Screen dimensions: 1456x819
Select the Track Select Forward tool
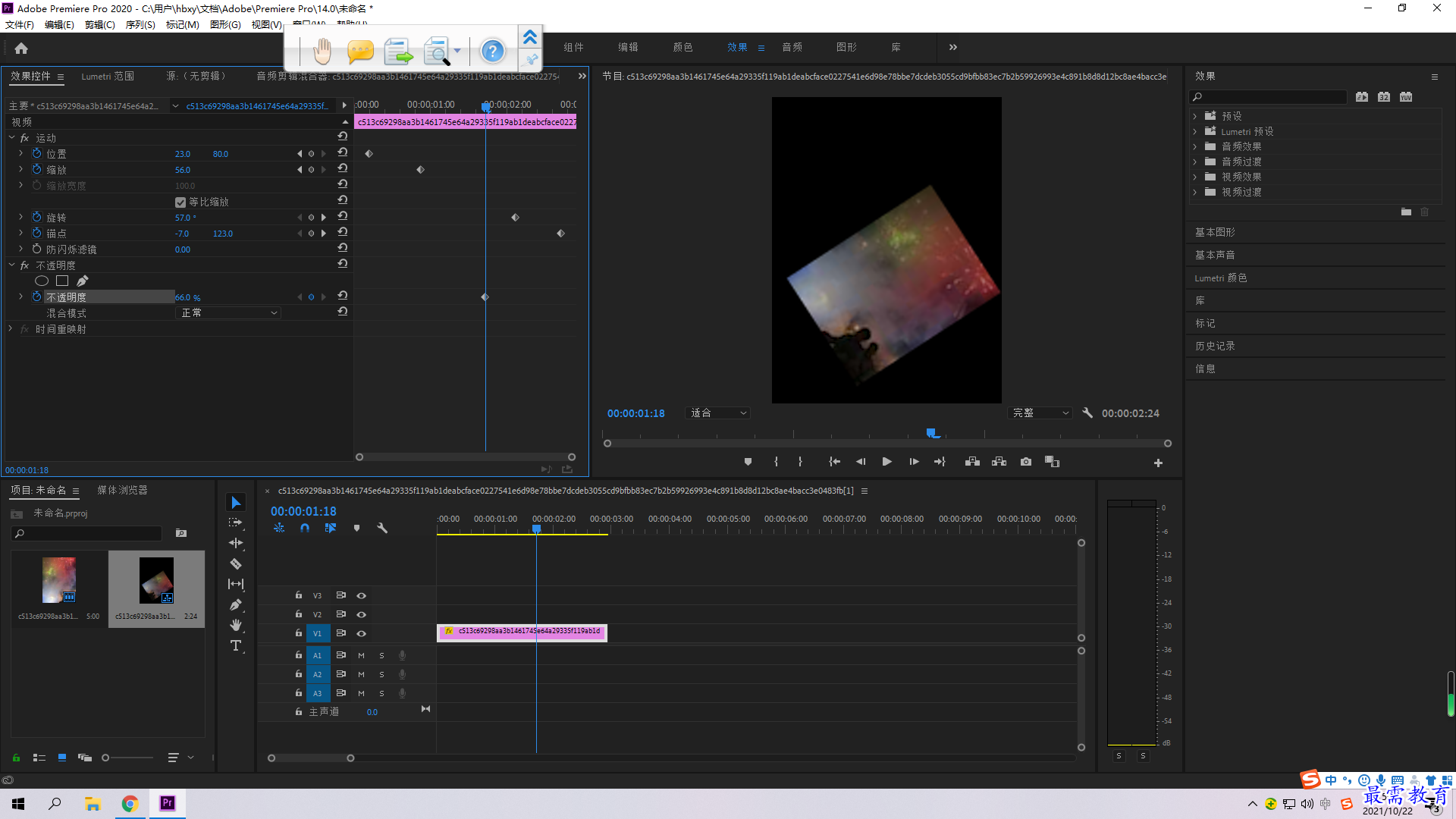tap(236, 522)
